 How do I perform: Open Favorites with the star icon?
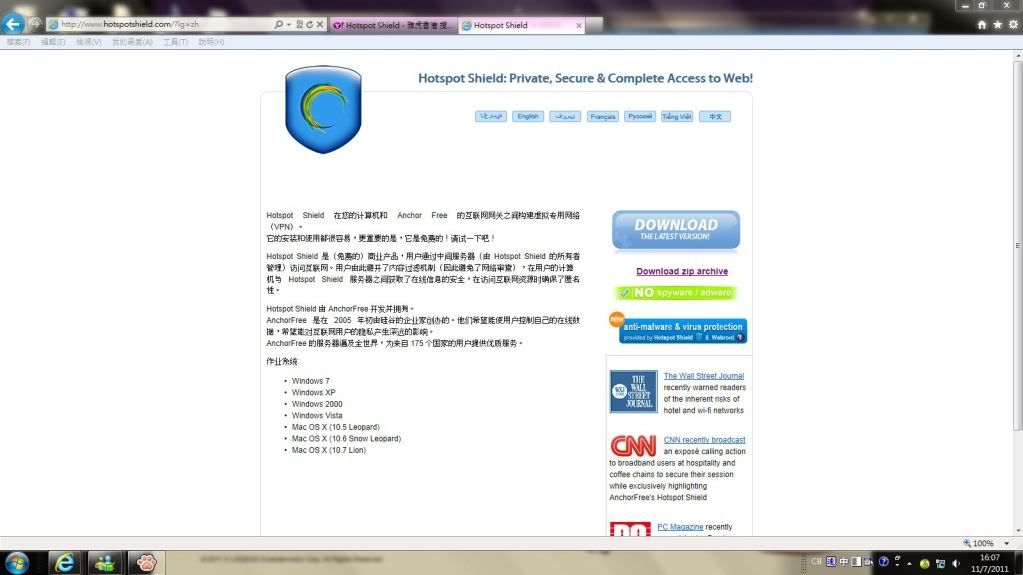[997, 24]
